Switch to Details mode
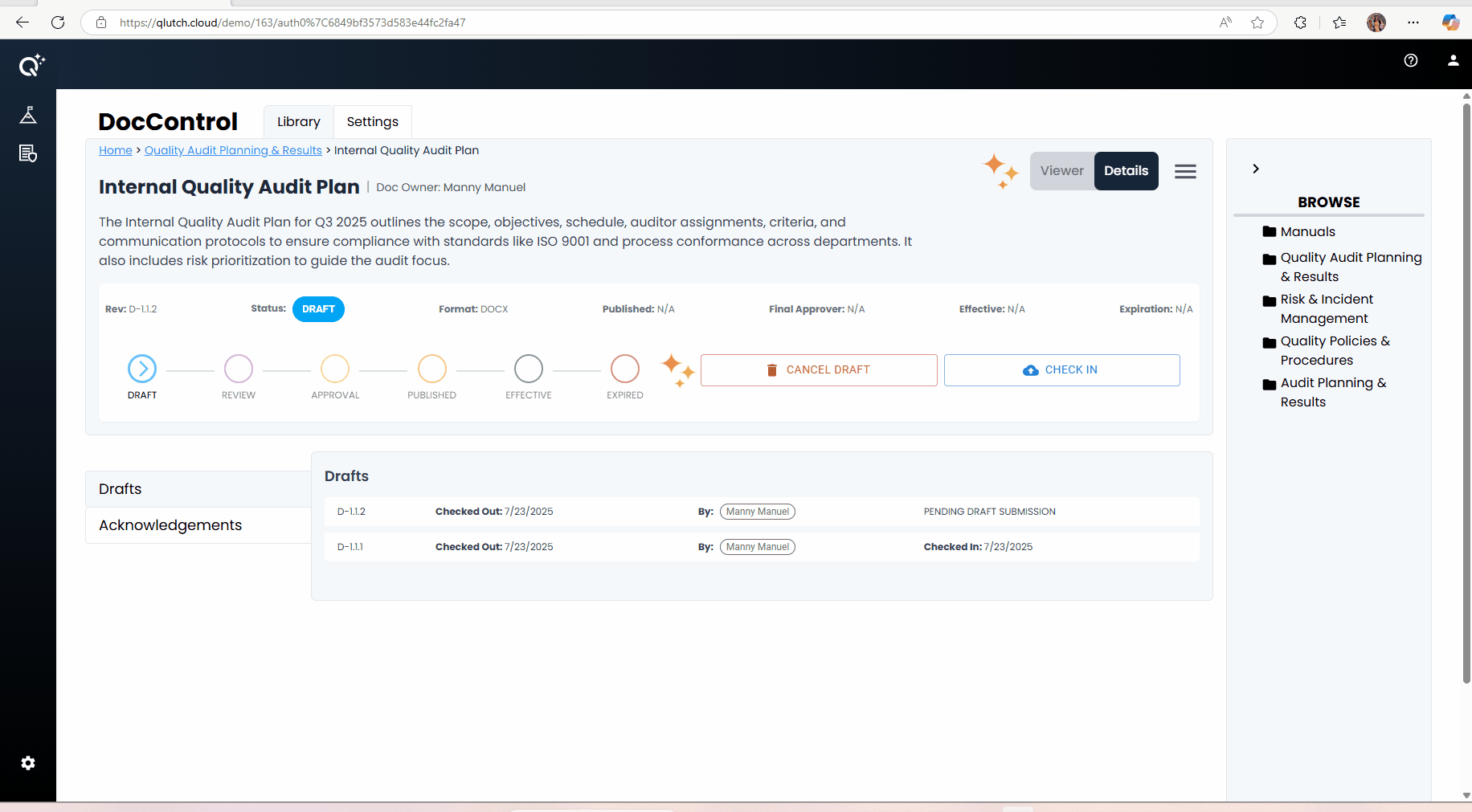 pyautogui.click(x=1126, y=171)
